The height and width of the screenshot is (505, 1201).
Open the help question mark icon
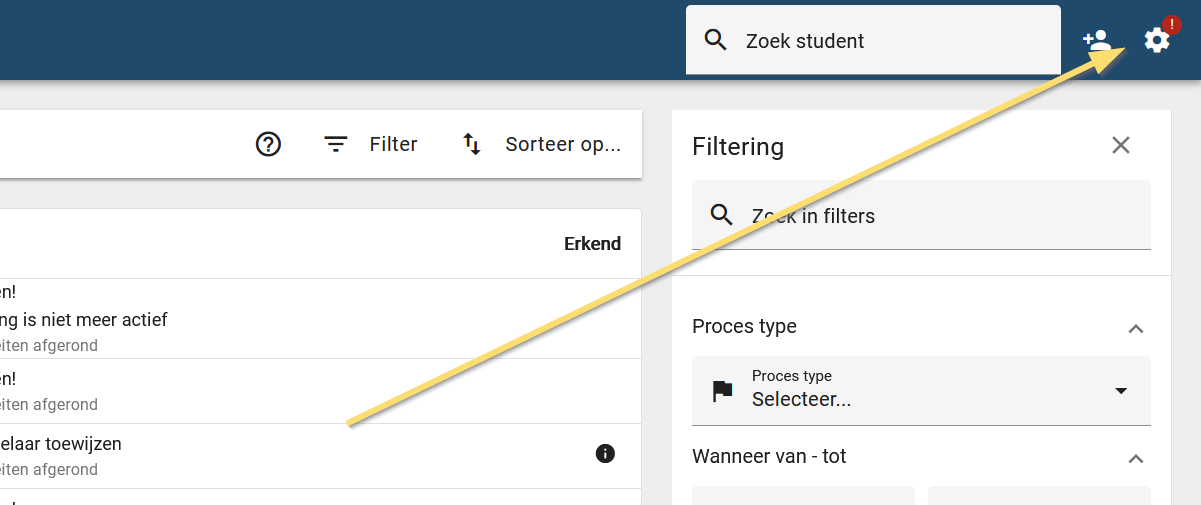(268, 144)
